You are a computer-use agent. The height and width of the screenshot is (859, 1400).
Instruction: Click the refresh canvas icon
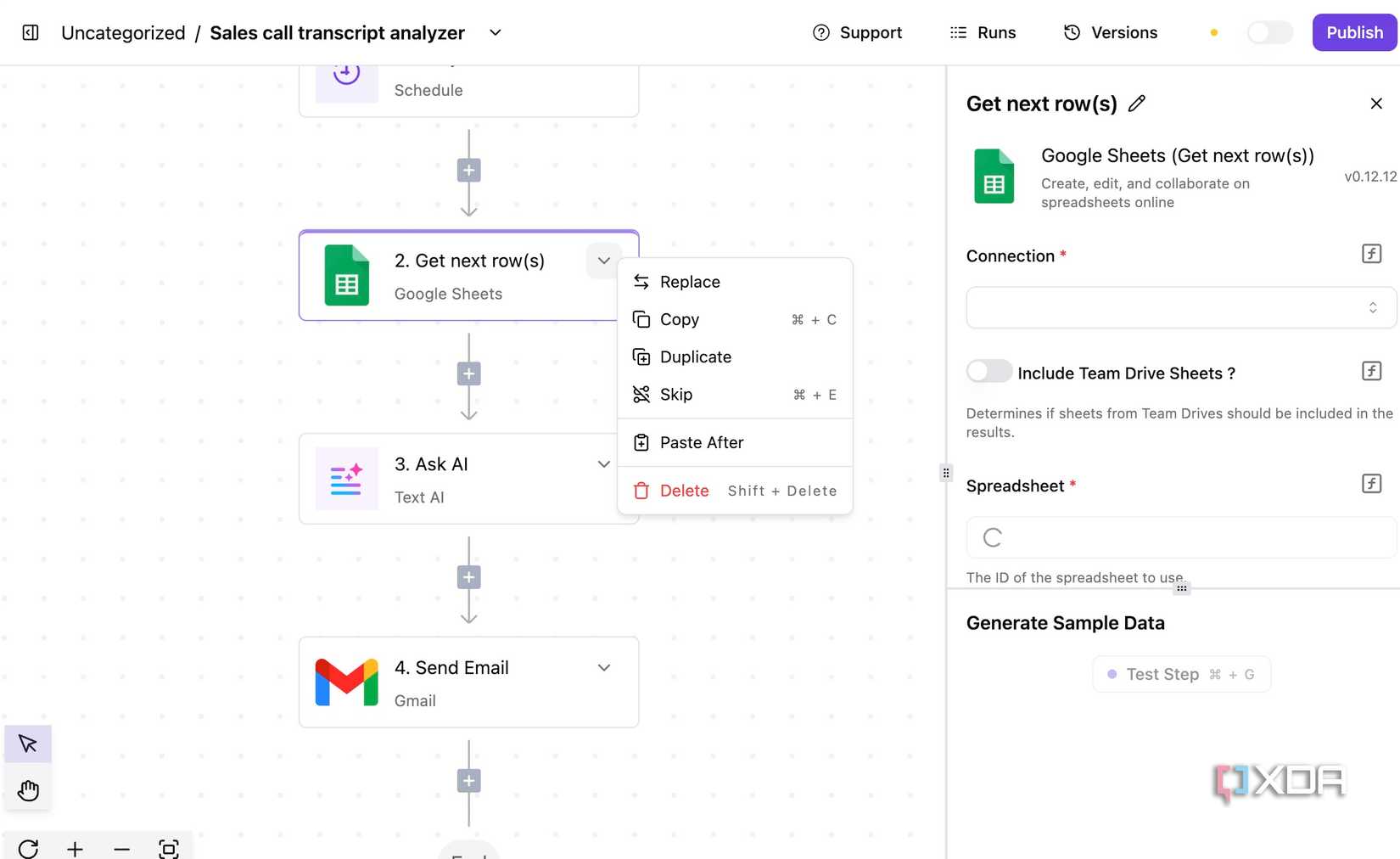click(x=28, y=848)
